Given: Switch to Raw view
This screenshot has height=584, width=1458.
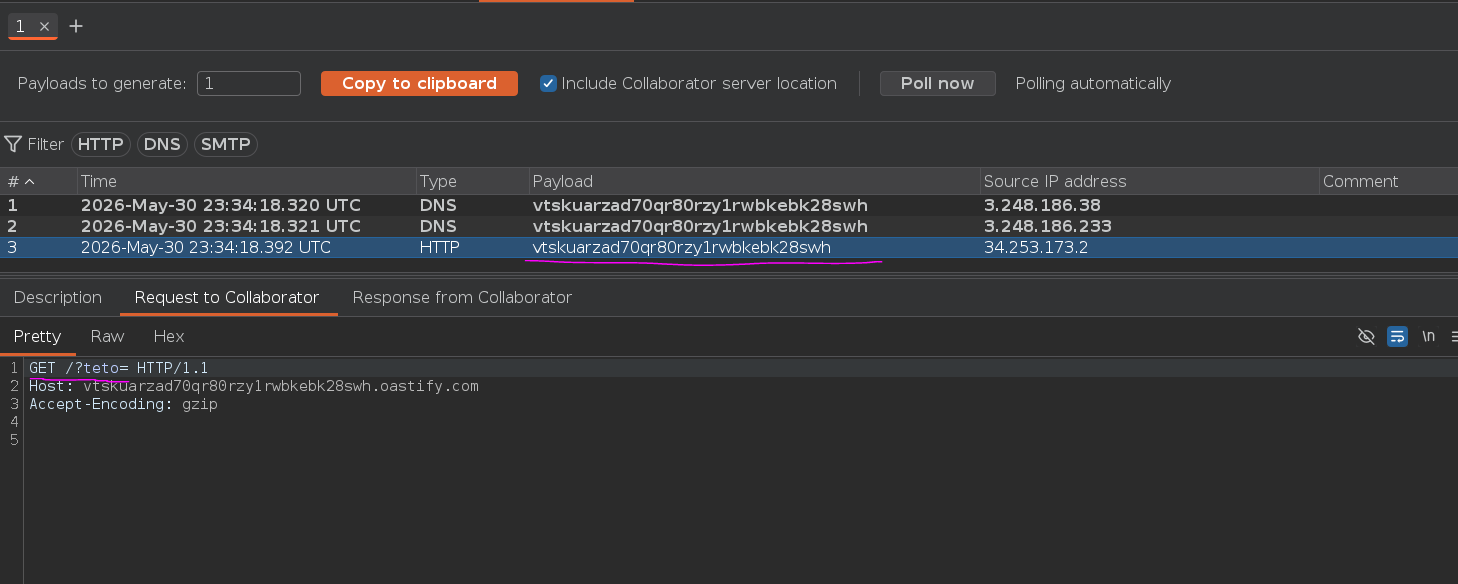Looking at the screenshot, I should coord(107,336).
